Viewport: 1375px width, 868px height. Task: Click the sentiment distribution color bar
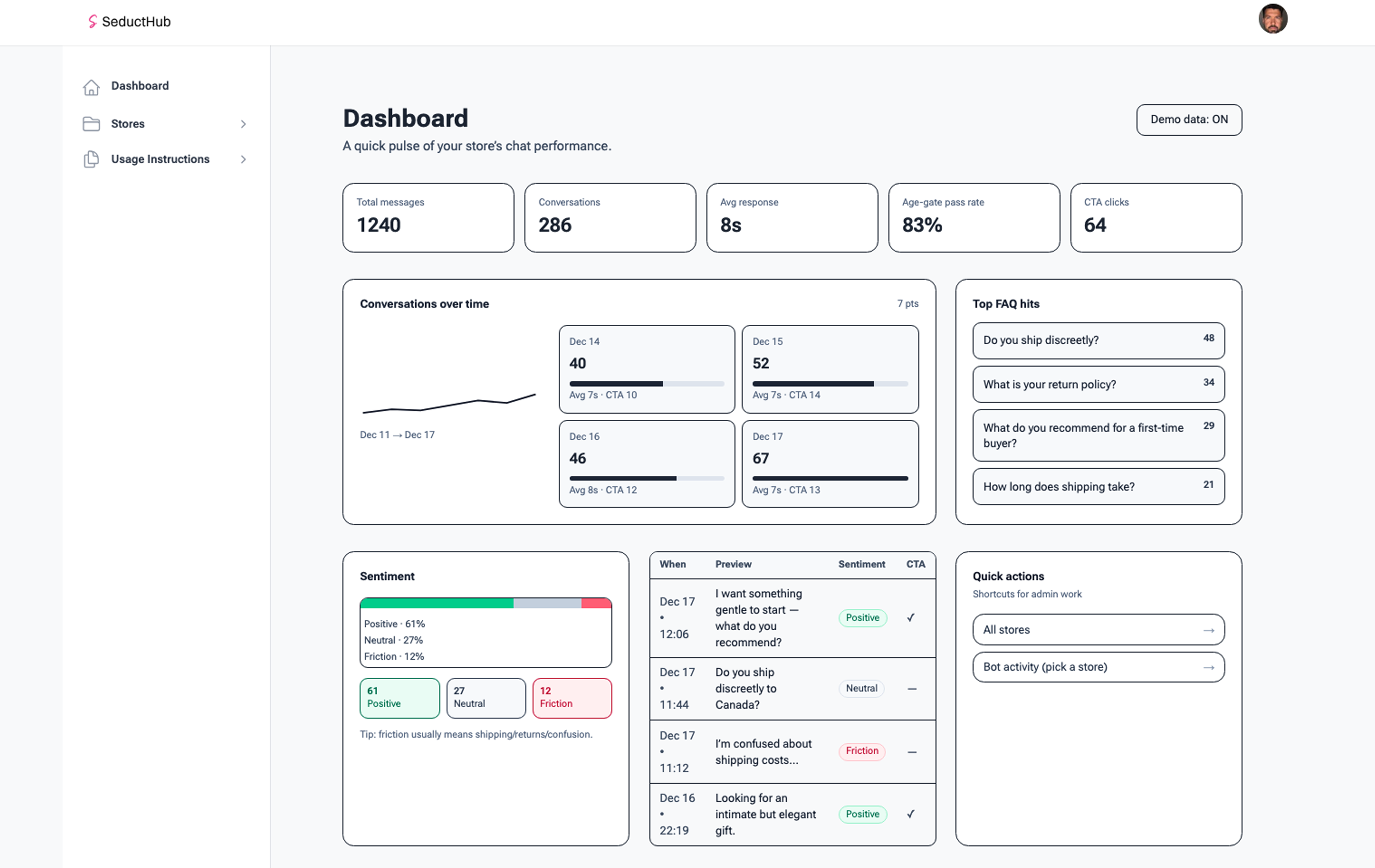485,603
